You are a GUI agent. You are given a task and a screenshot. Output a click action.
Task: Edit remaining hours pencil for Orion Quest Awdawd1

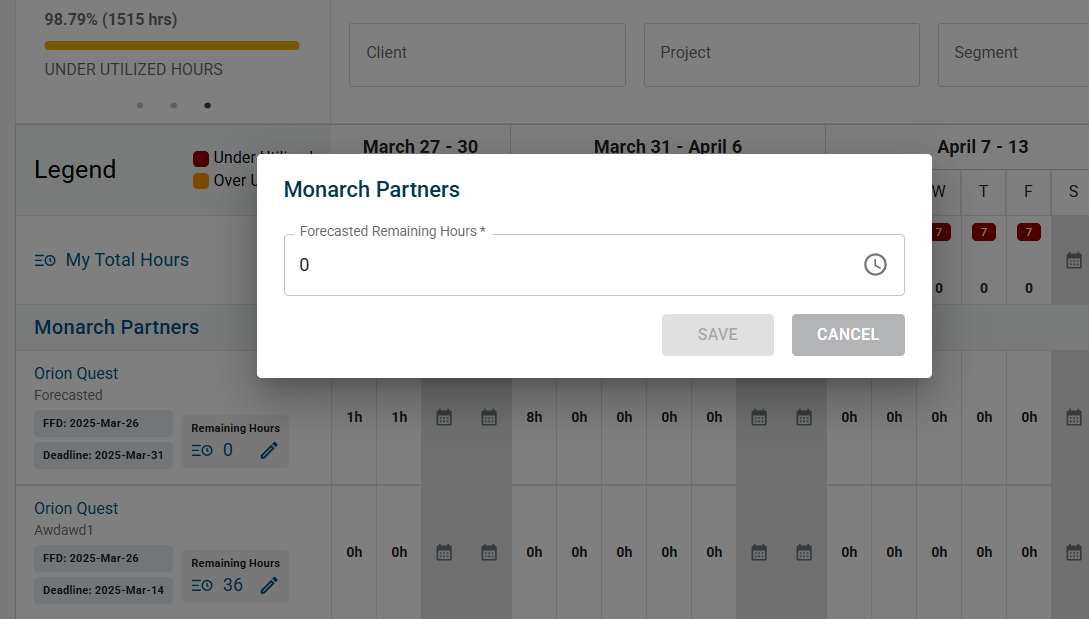269,585
